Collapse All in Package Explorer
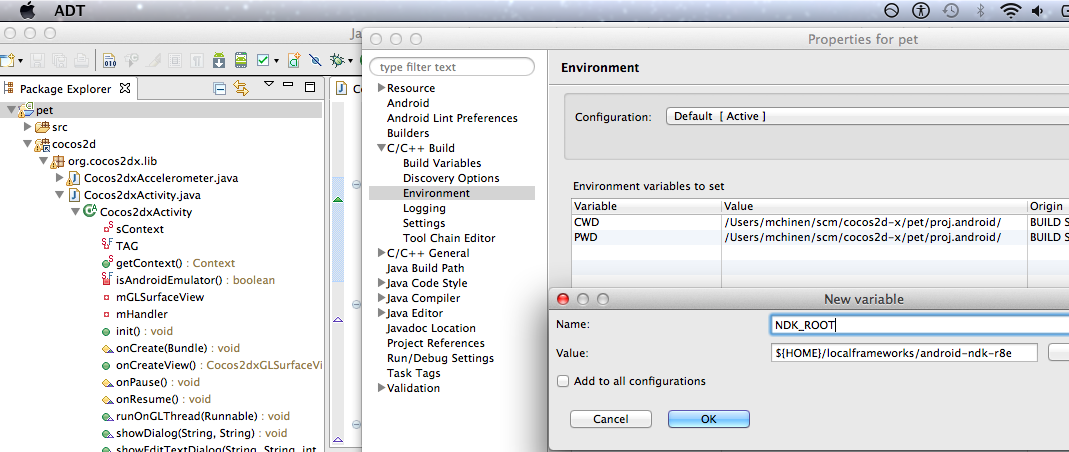Screen dimensions: 1069x452 [220, 88]
